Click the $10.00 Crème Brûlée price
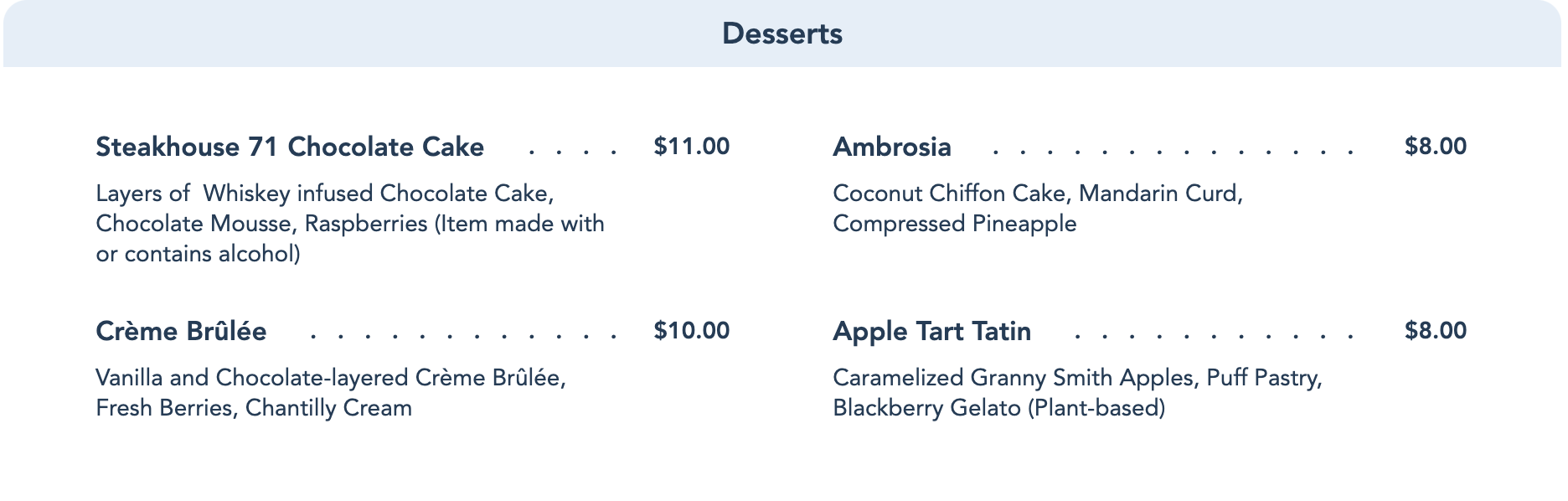The image size is (1568, 501). click(691, 331)
